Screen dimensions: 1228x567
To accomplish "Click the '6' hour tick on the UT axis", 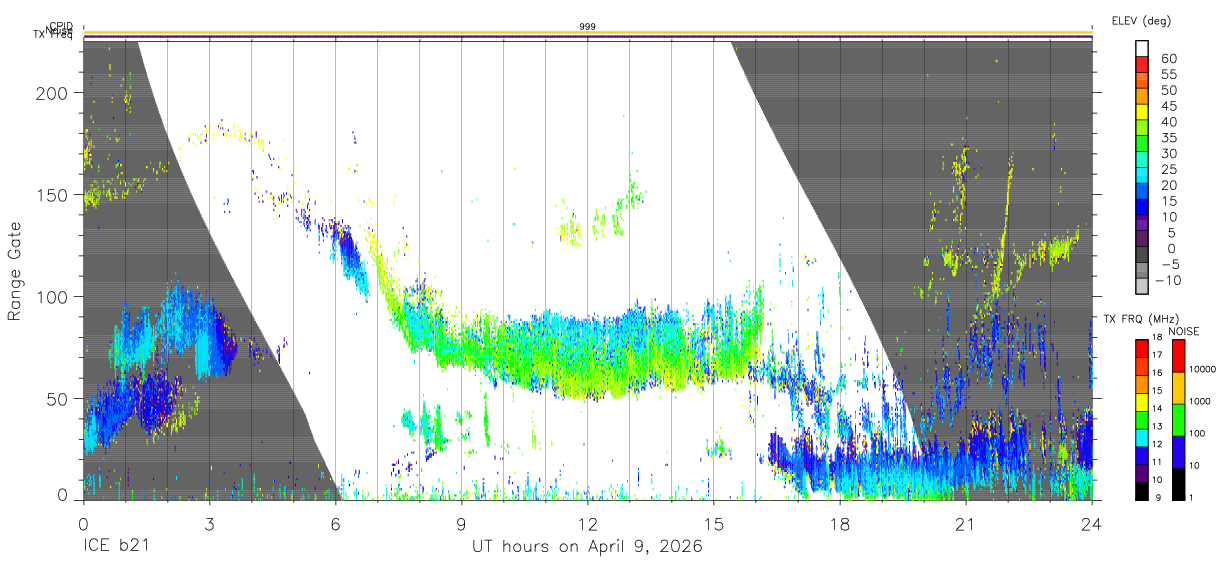I will (335, 523).
